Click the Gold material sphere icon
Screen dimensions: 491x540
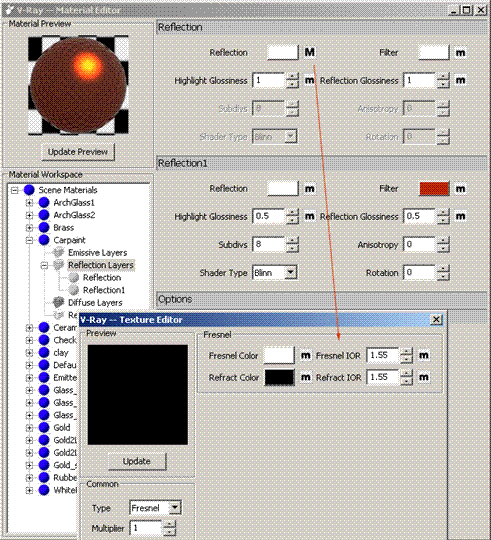pos(44,427)
